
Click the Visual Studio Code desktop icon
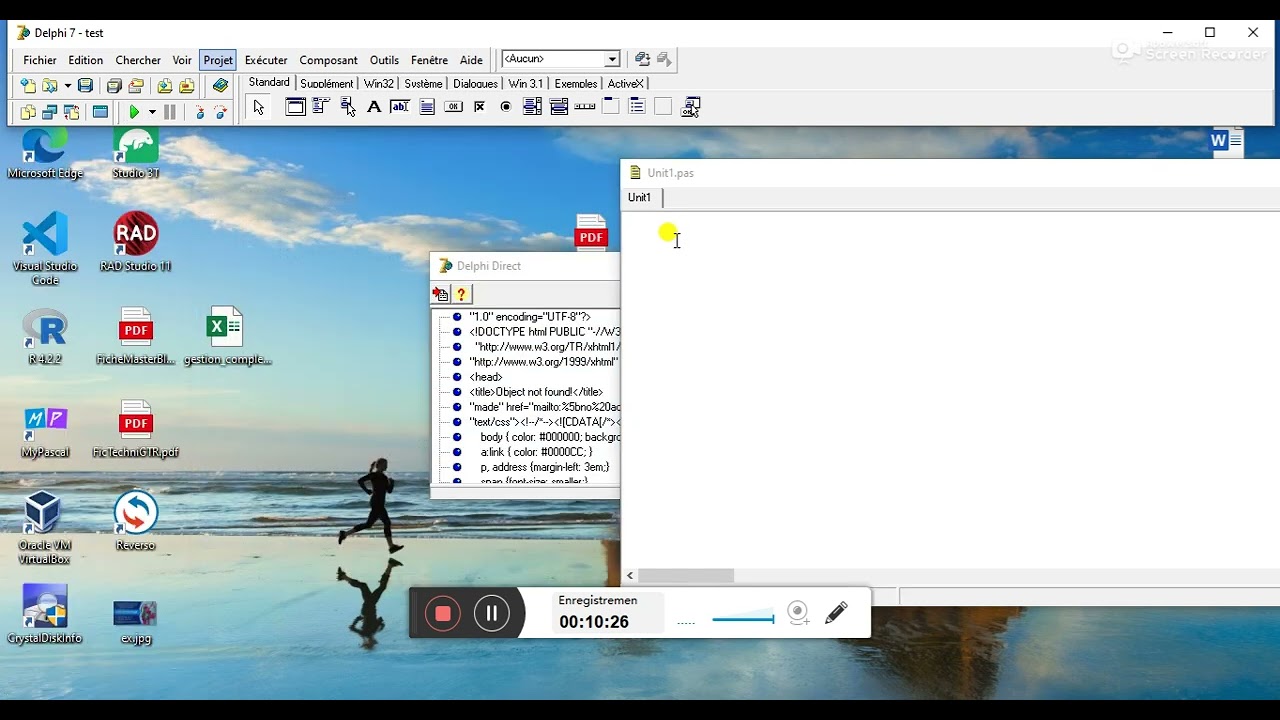(45, 249)
